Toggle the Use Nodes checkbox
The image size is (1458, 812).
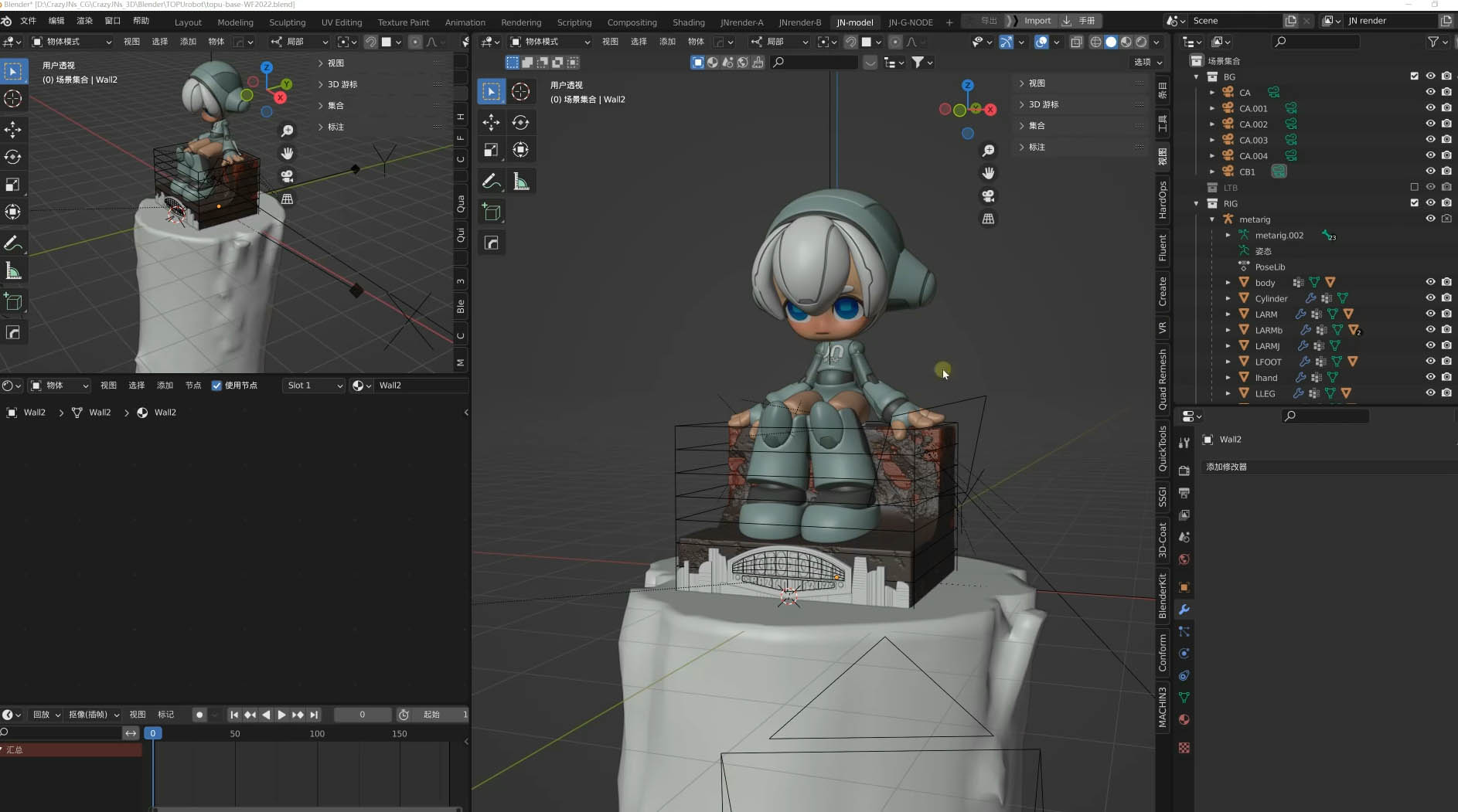tap(216, 386)
